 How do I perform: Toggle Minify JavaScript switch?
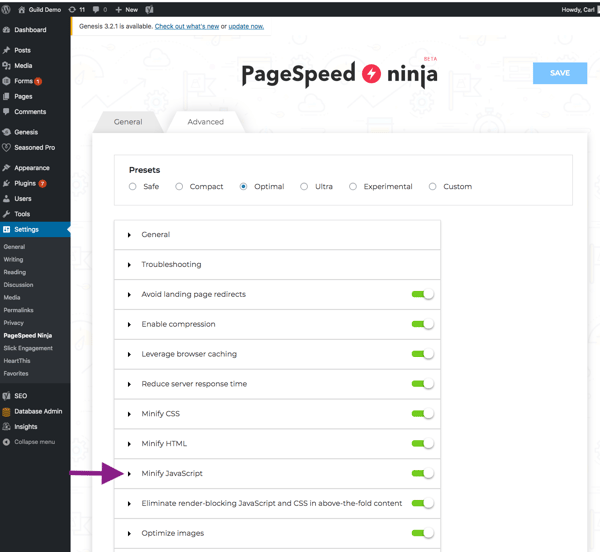[422, 473]
